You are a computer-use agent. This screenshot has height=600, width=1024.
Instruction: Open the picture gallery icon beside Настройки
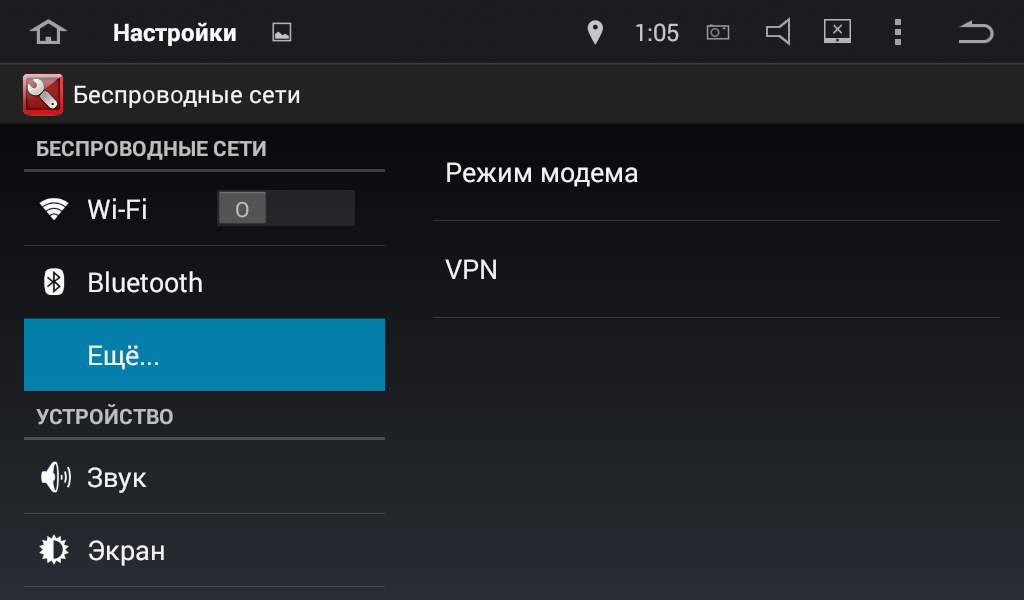[x=281, y=32]
